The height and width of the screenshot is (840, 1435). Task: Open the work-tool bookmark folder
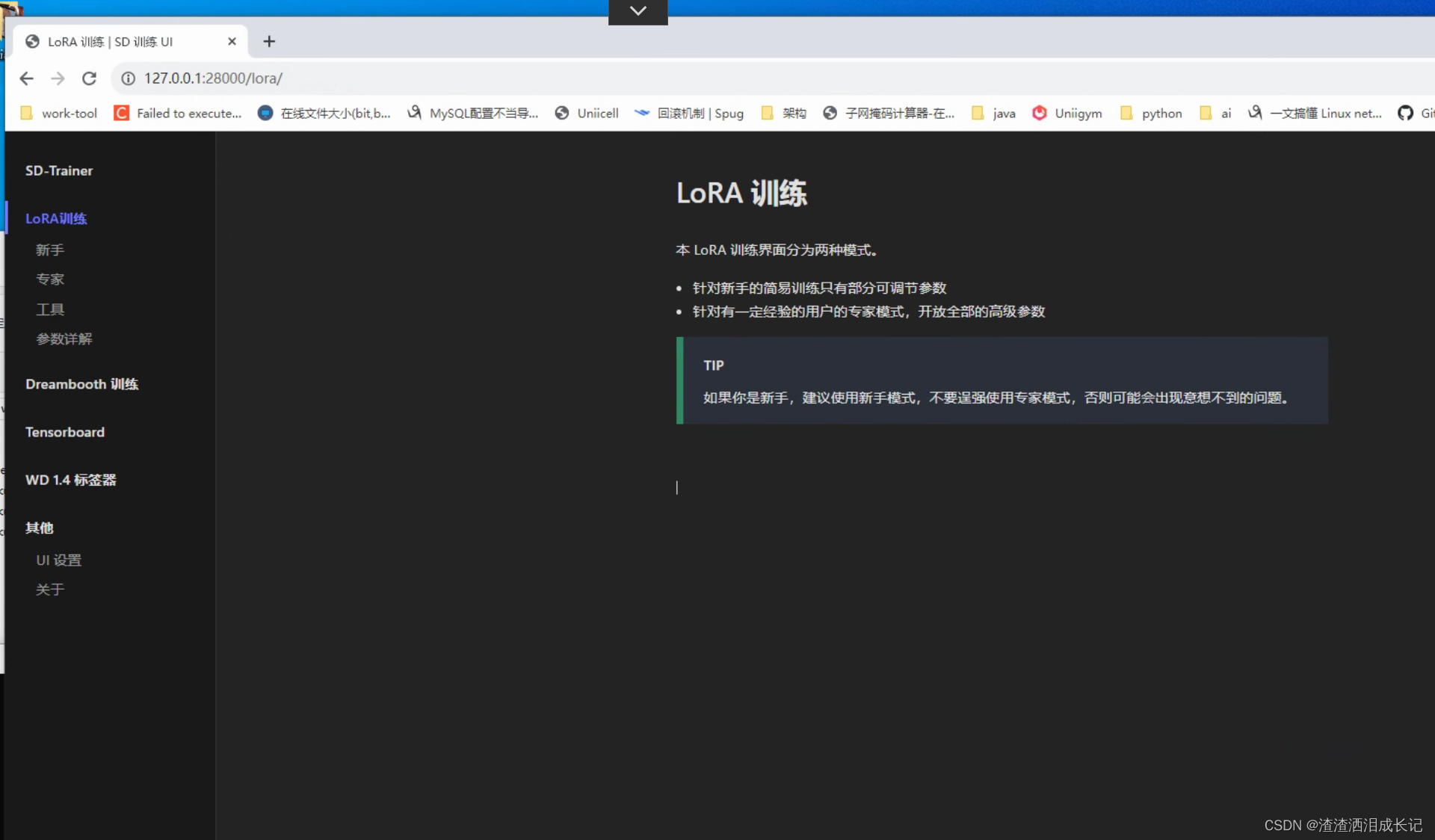pos(59,113)
